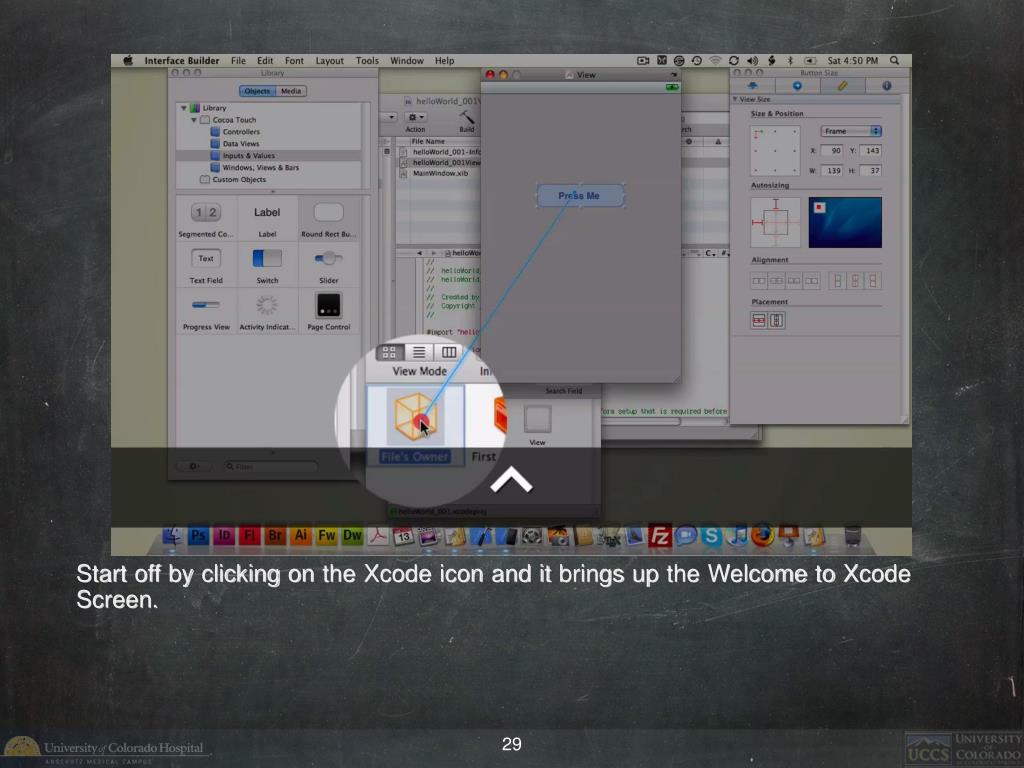Screen dimensions: 1024x768
Task: Select the Activity Indicator library object
Action: pyautogui.click(x=267, y=312)
